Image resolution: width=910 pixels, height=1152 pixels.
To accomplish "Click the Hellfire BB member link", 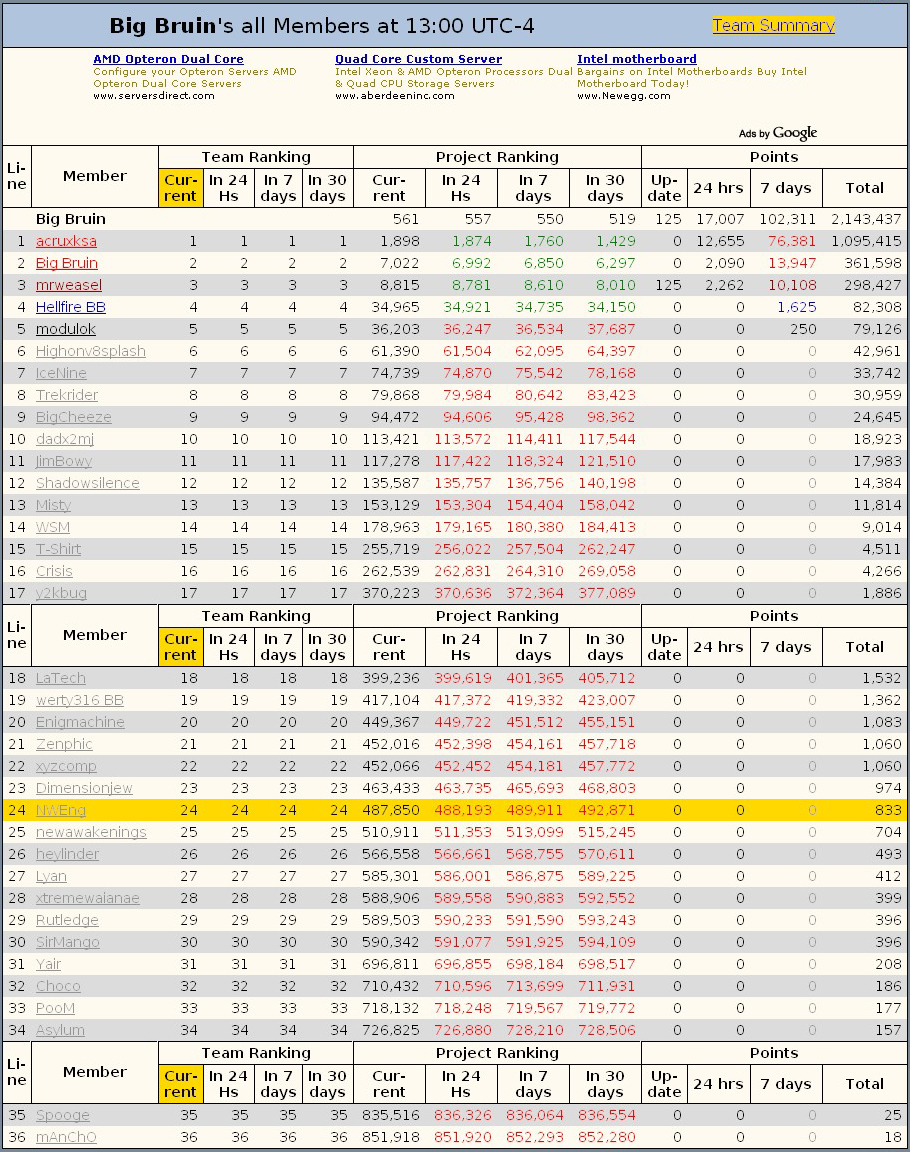I will pos(71,307).
